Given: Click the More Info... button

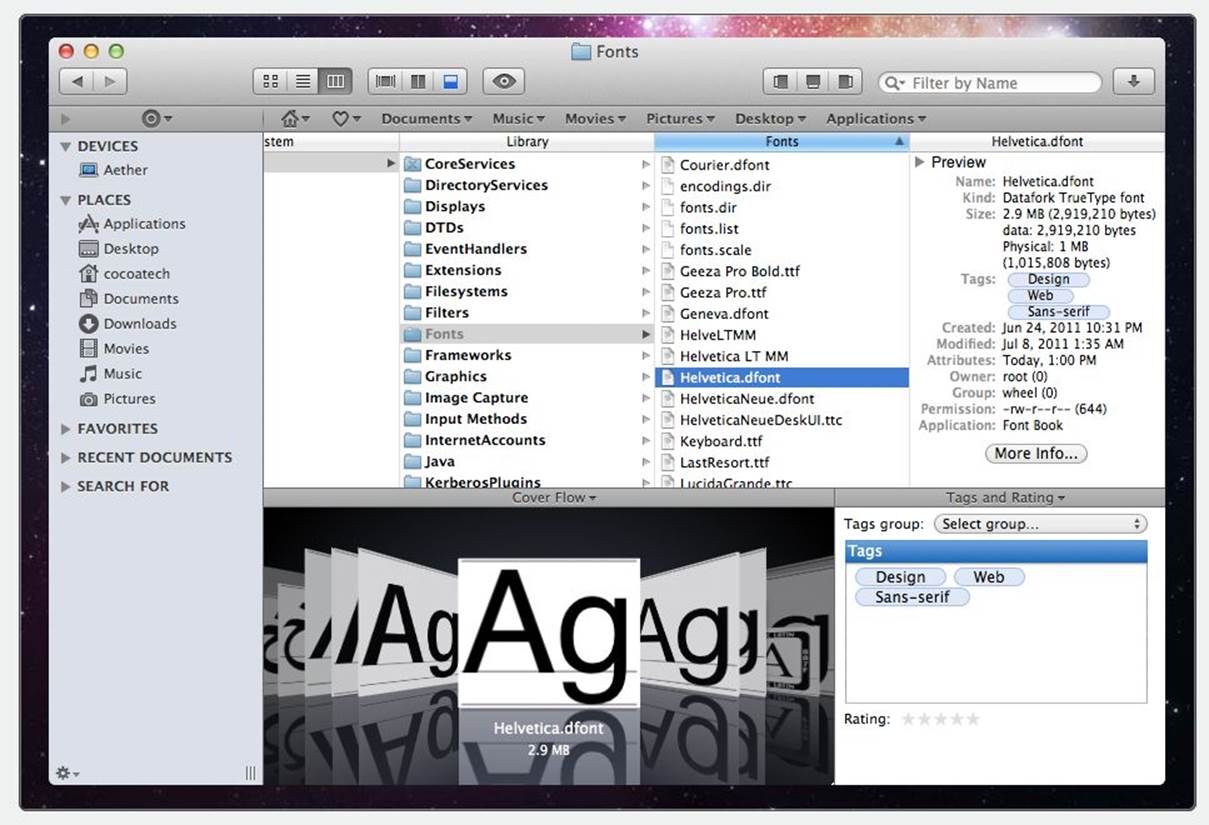Looking at the screenshot, I should (x=1036, y=453).
